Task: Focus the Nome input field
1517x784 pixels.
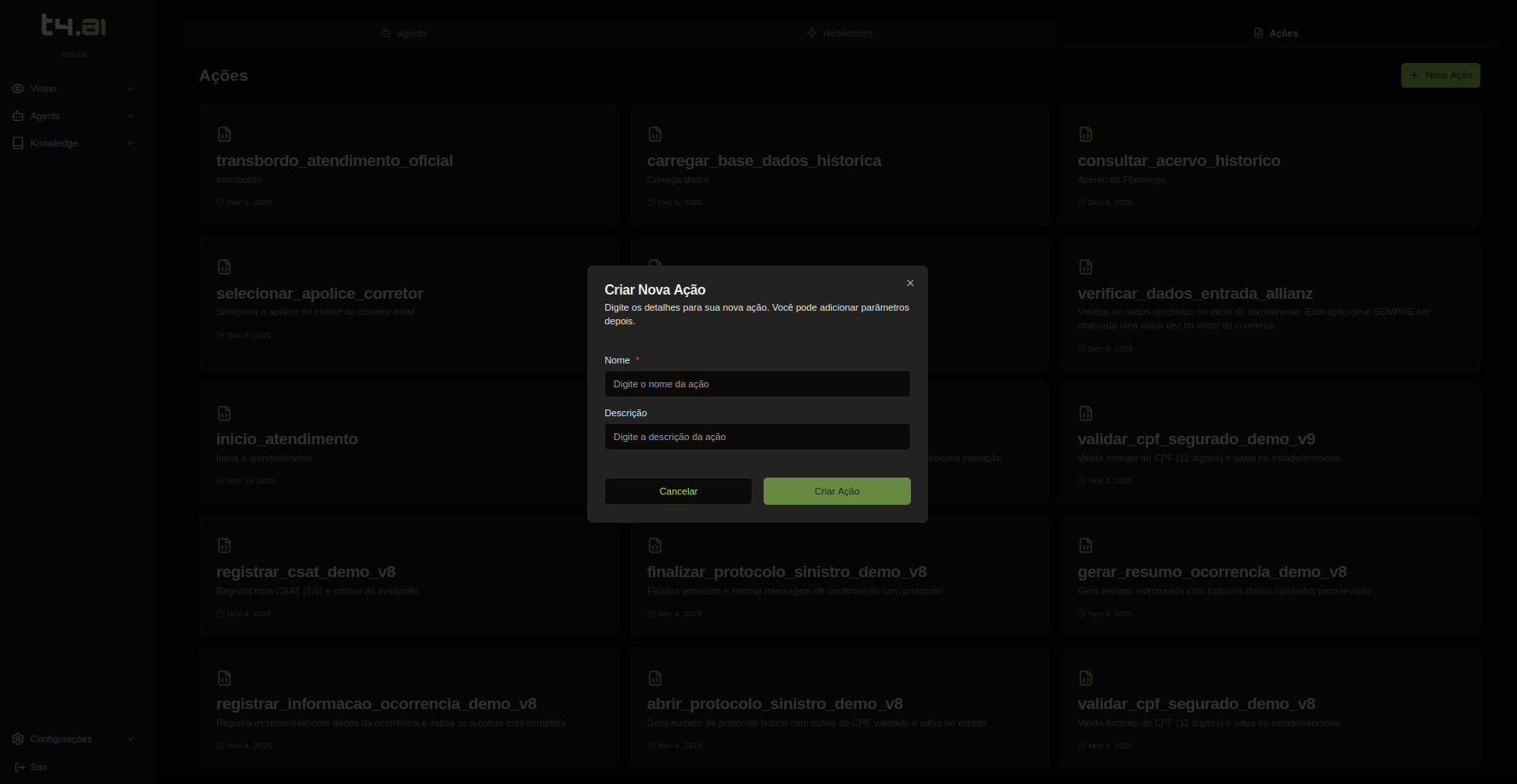Action: click(x=757, y=384)
